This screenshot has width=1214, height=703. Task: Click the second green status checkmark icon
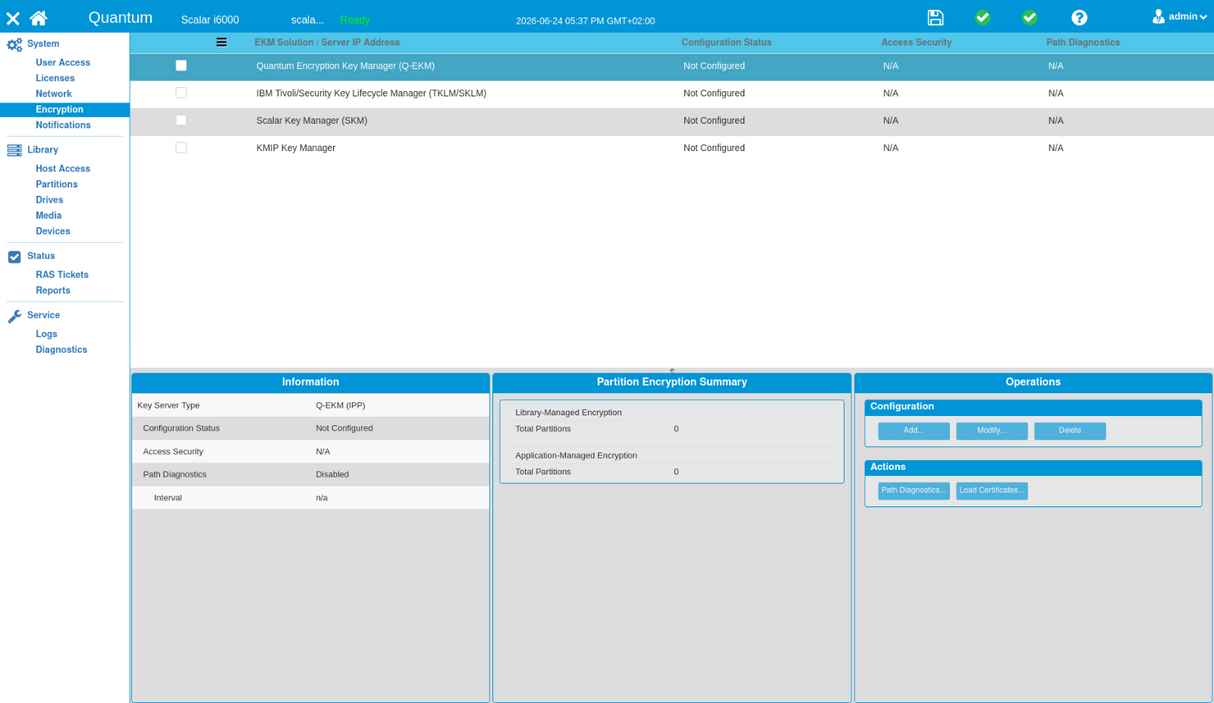(1029, 17)
